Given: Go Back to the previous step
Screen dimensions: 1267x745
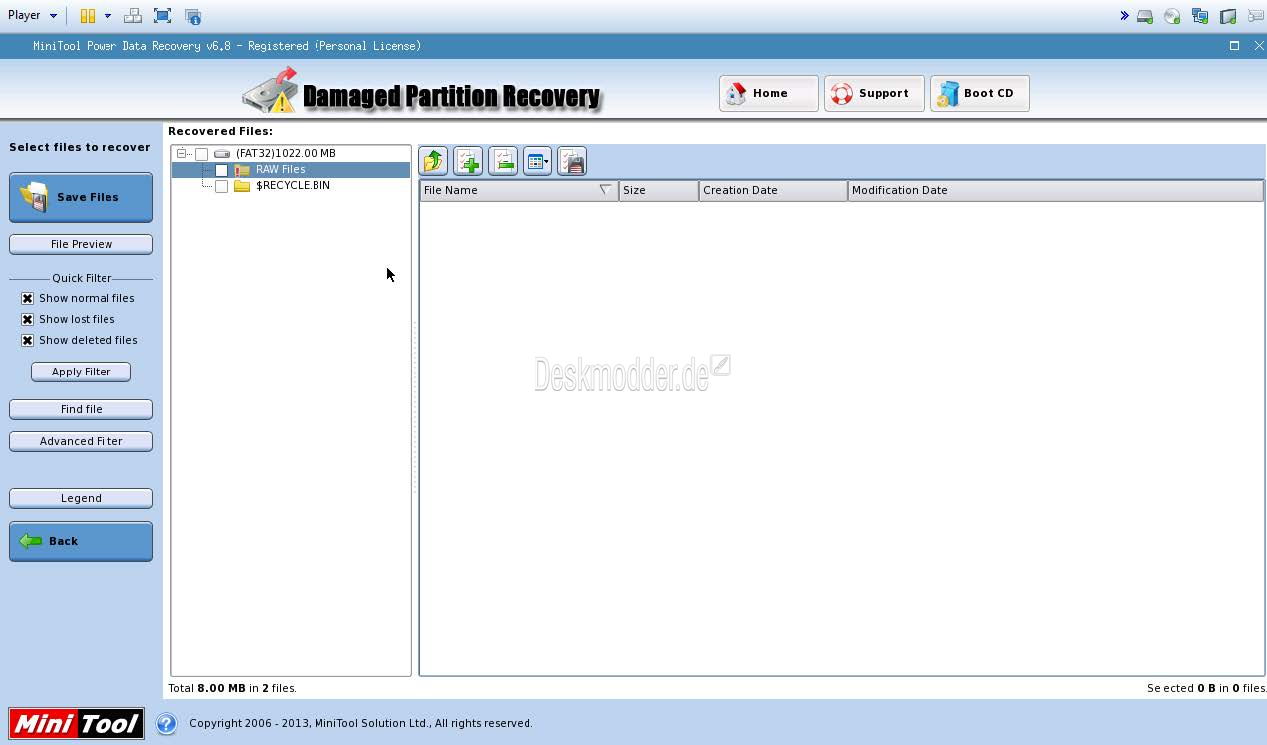Looking at the screenshot, I should [x=81, y=541].
